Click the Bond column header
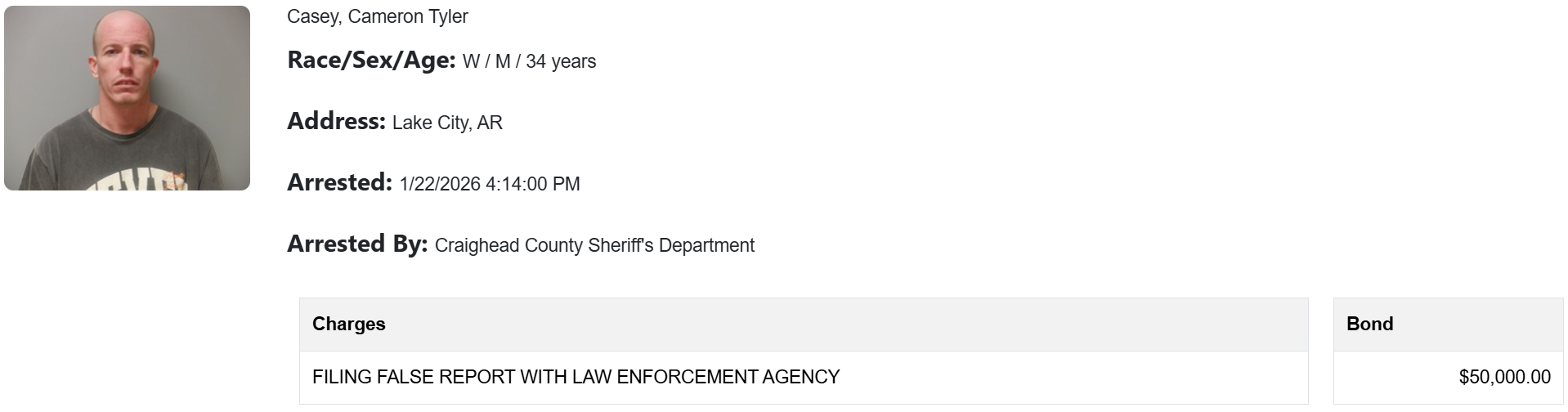The width and height of the screenshot is (1568, 412). point(1369,324)
